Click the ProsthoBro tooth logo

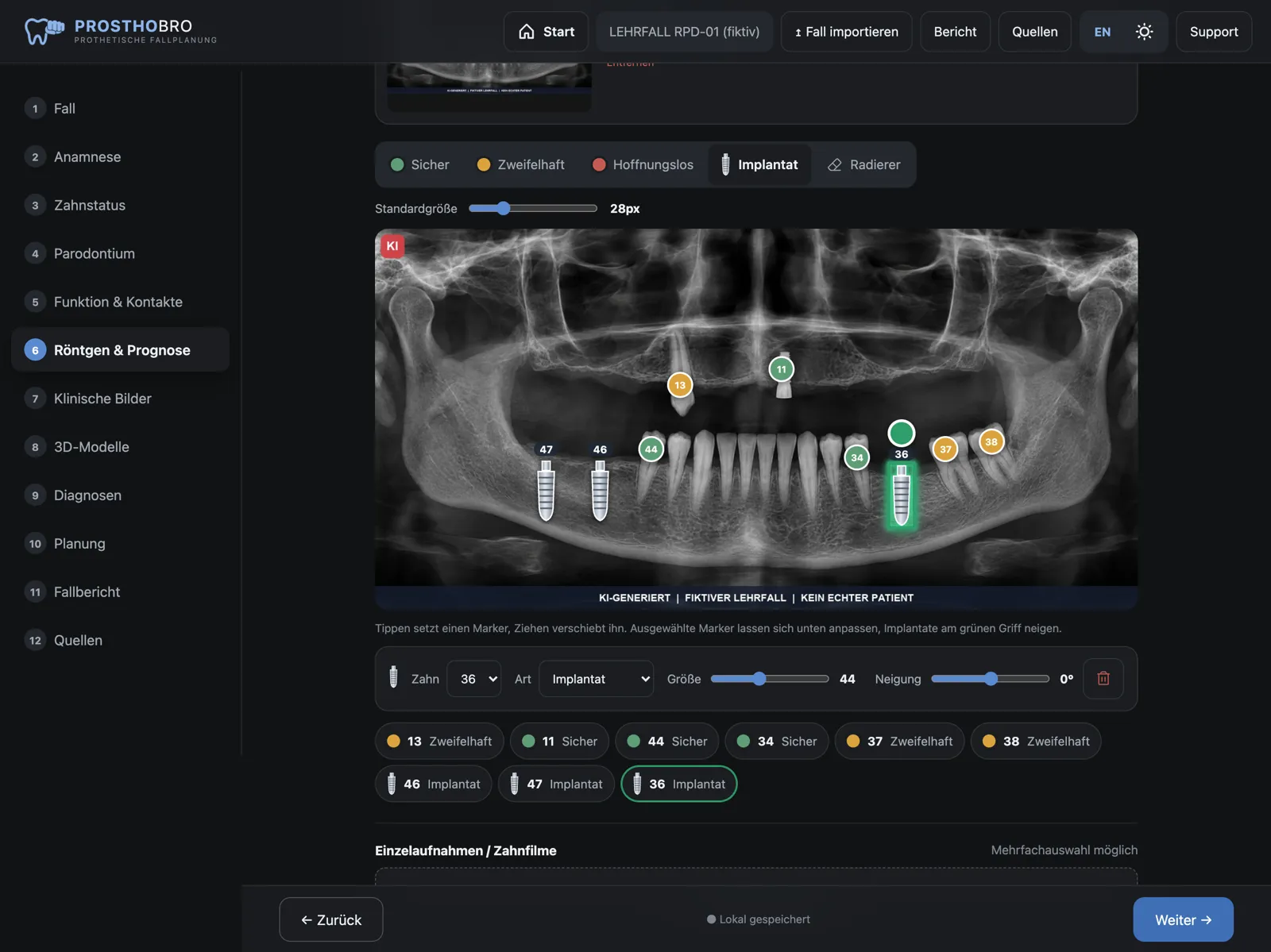point(44,31)
